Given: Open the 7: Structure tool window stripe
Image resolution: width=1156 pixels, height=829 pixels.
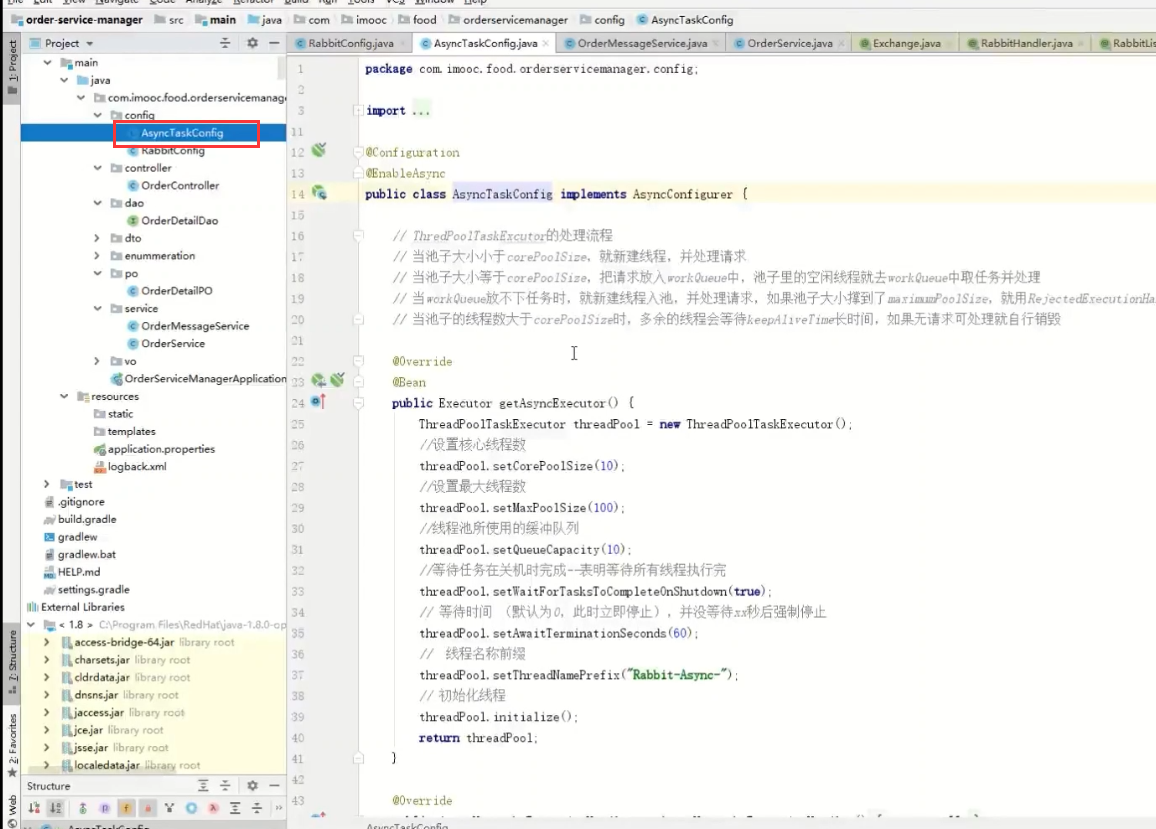Looking at the screenshot, I should click(12, 662).
